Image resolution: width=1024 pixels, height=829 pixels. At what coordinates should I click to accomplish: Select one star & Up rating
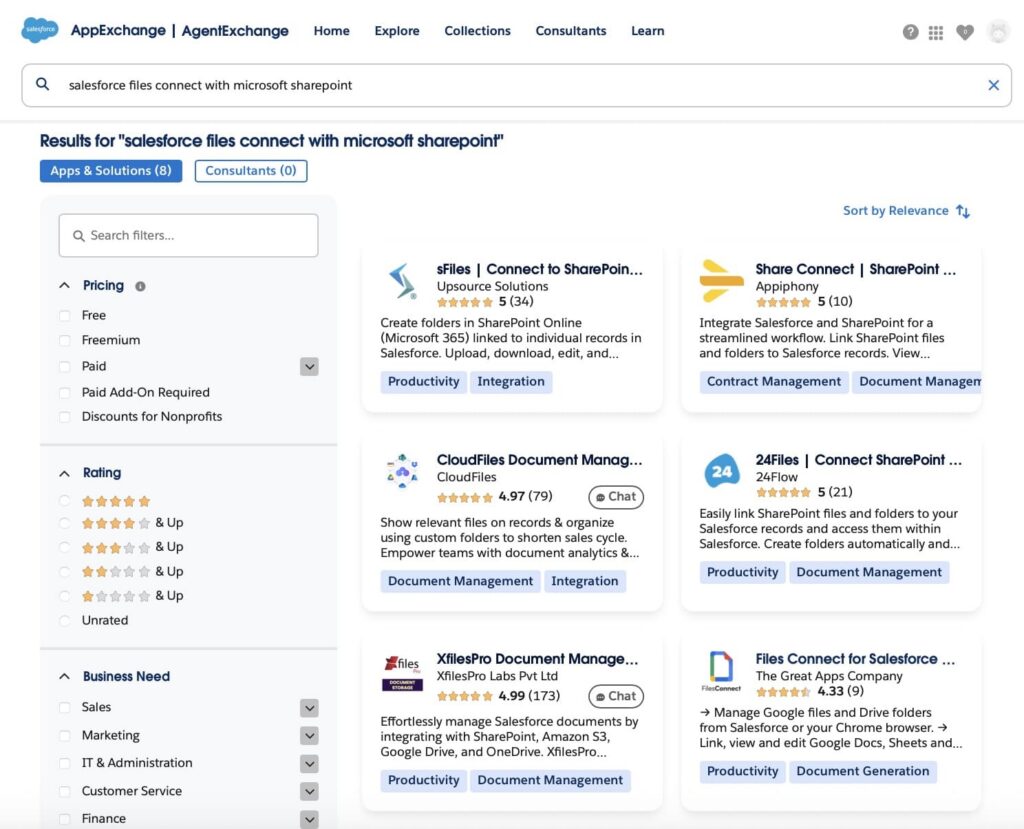[x=65, y=596]
